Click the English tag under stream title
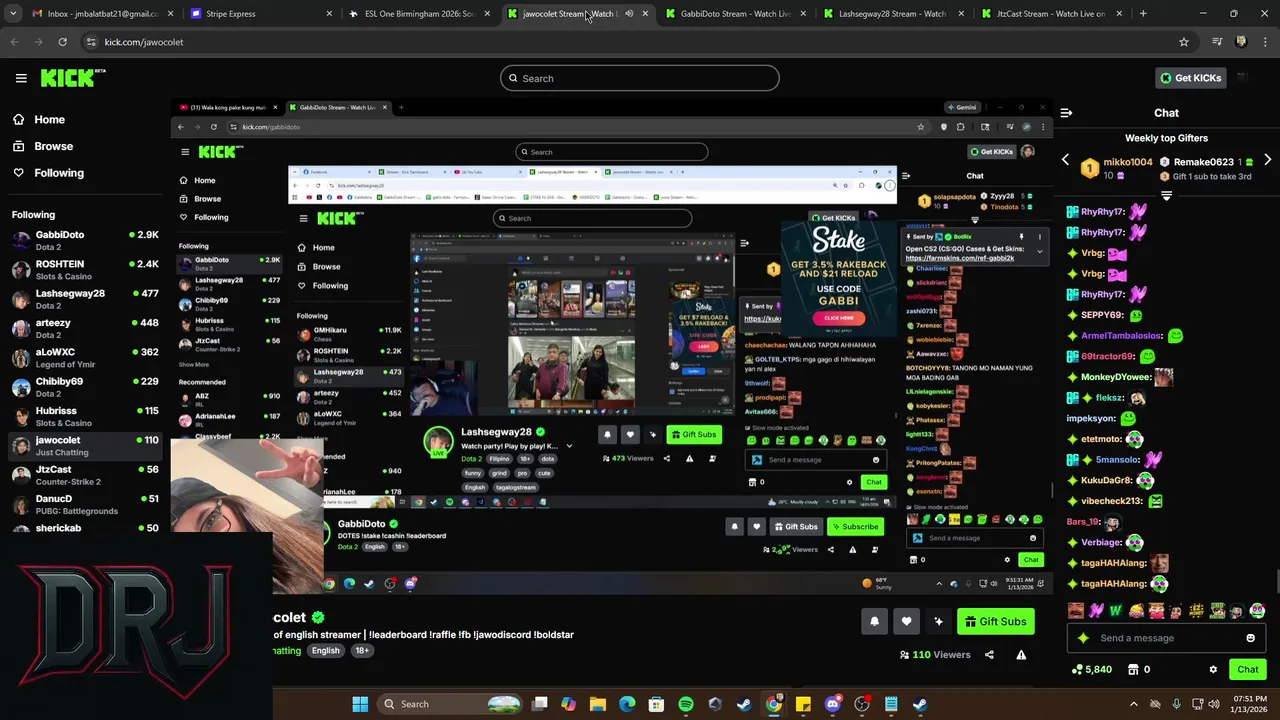 [325, 650]
